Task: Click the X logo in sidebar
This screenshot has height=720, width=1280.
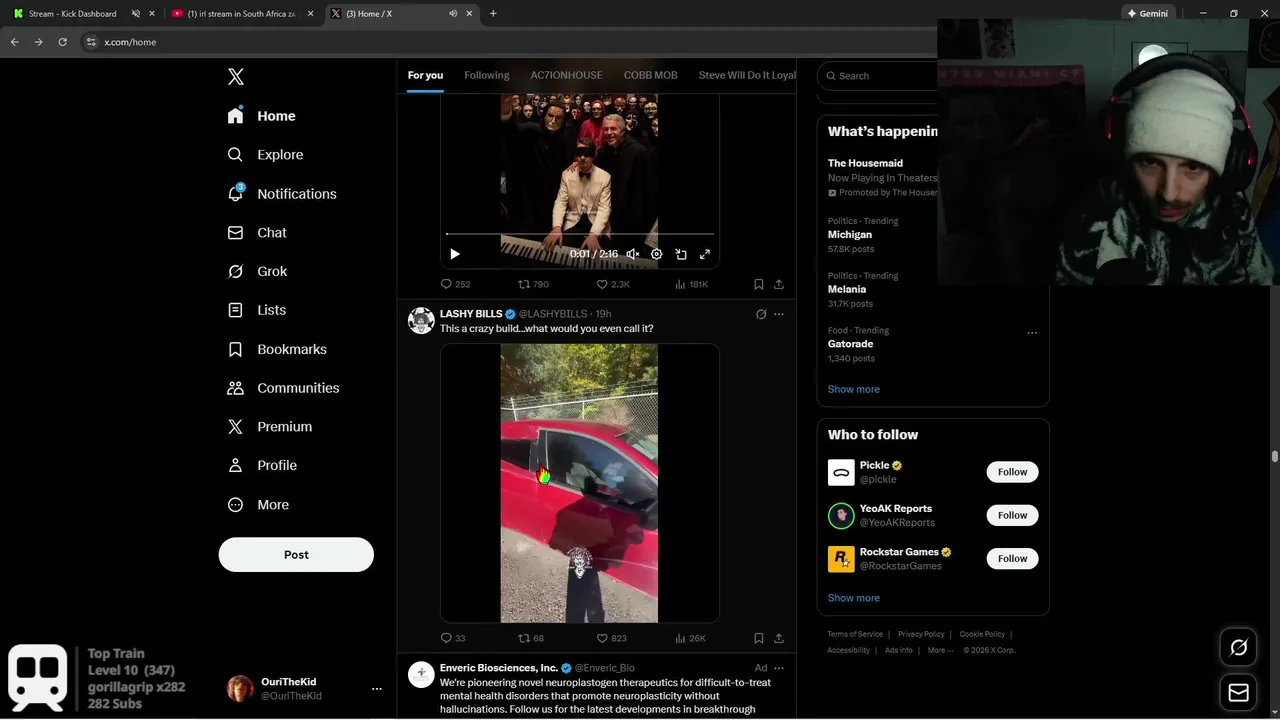Action: pos(236,77)
